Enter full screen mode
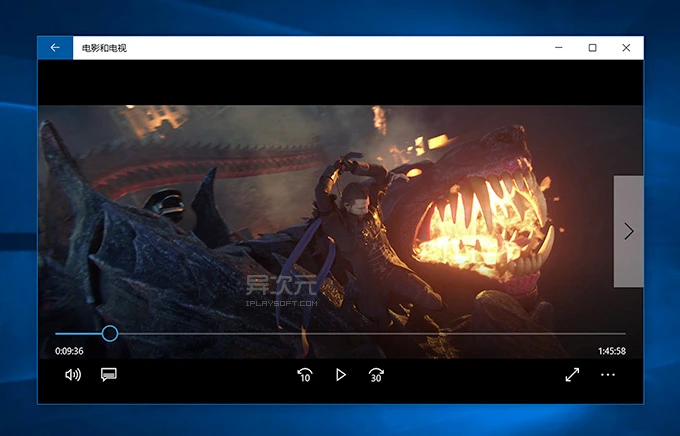This screenshot has height=436, width=680. point(572,375)
